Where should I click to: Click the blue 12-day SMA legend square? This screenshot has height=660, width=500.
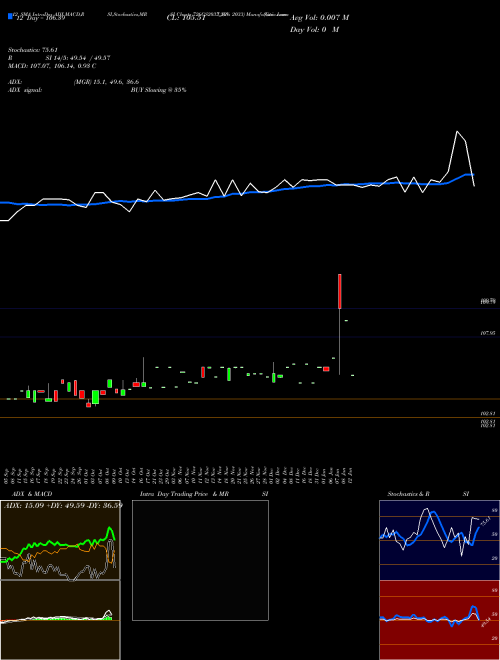(x=10, y=17)
